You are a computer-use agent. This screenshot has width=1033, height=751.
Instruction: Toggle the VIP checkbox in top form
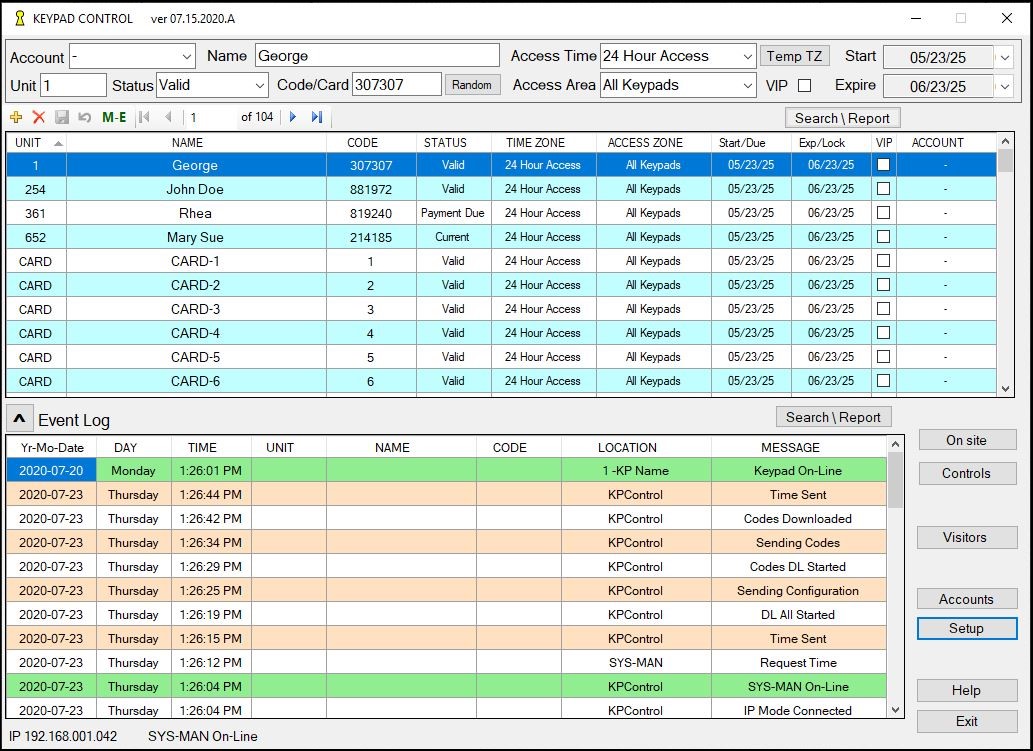pyautogui.click(x=804, y=86)
